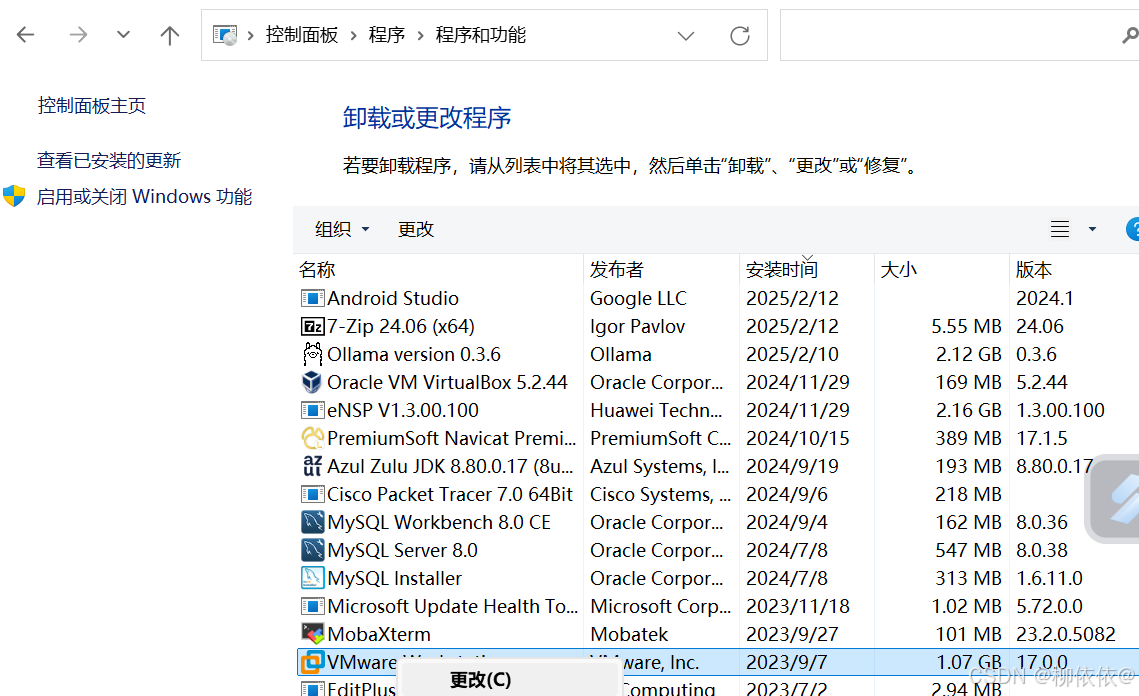Select 程序 breadcrumb in address bar
1139x696 pixels.
[386, 35]
